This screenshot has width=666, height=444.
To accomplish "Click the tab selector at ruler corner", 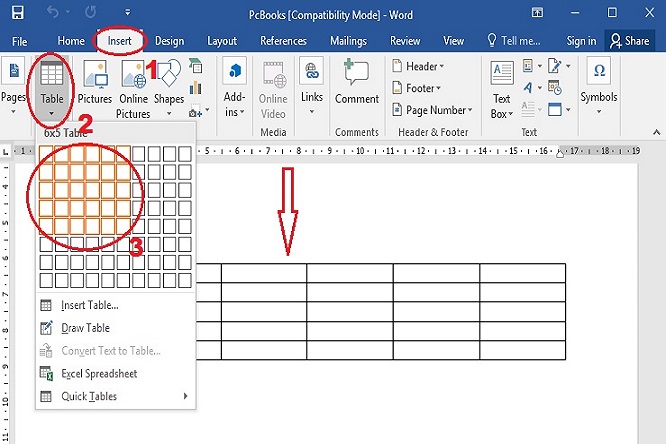I will [6, 152].
